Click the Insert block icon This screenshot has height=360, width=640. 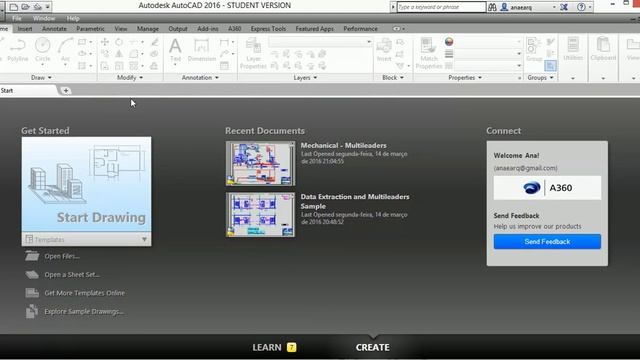pyautogui.click(x=384, y=50)
